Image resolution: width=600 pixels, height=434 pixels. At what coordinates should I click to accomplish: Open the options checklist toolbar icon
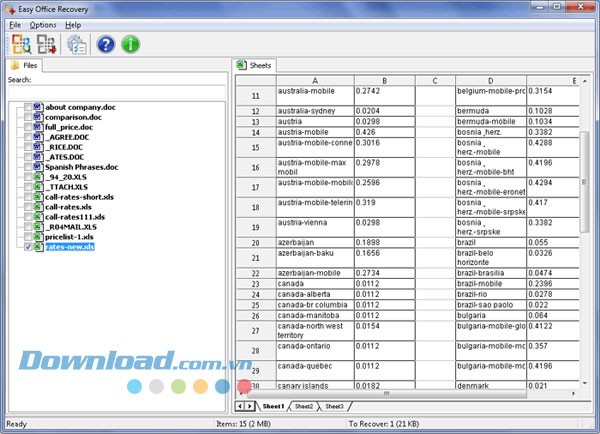click(76, 44)
